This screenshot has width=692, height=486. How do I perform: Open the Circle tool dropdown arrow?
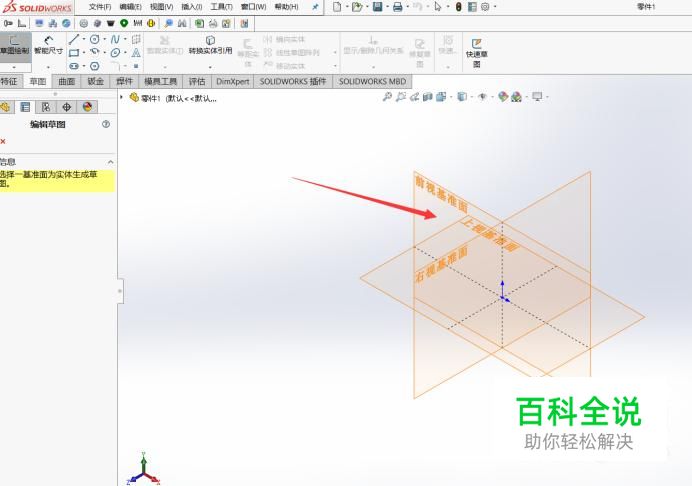(x=104, y=39)
